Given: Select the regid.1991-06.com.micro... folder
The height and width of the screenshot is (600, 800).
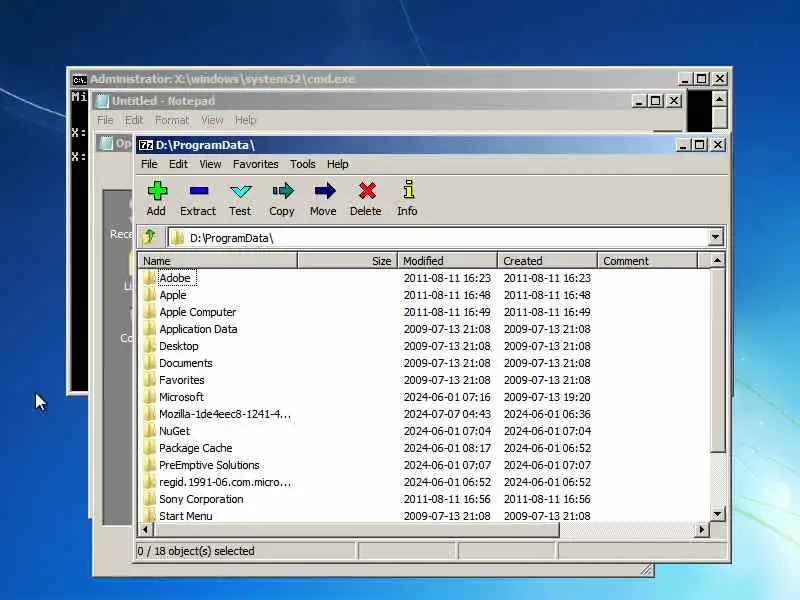Looking at the screenshot, I should click(225, 482).
